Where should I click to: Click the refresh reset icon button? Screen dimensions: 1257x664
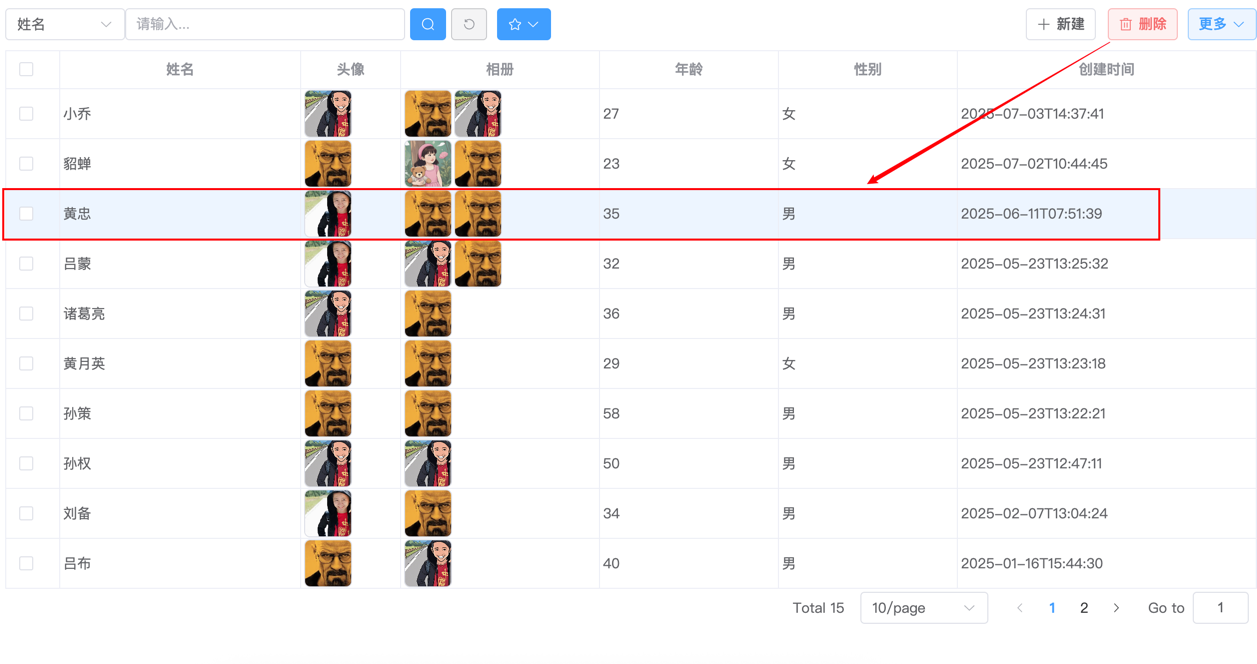469,24
